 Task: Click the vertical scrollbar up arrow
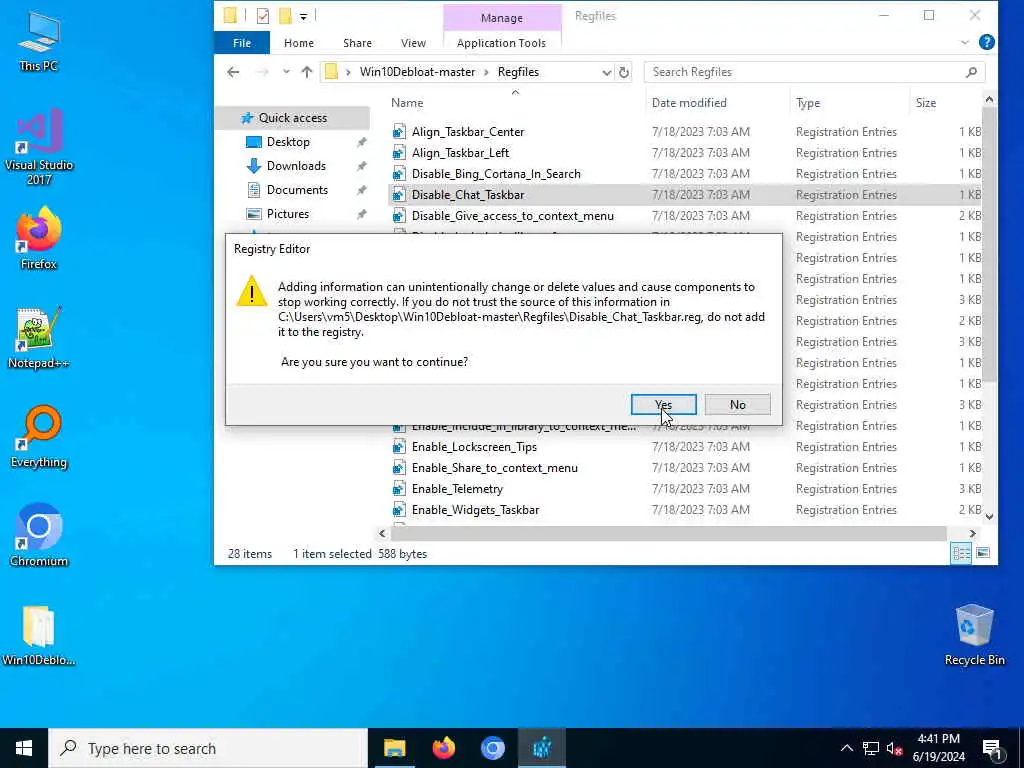[x=989, y=99]
